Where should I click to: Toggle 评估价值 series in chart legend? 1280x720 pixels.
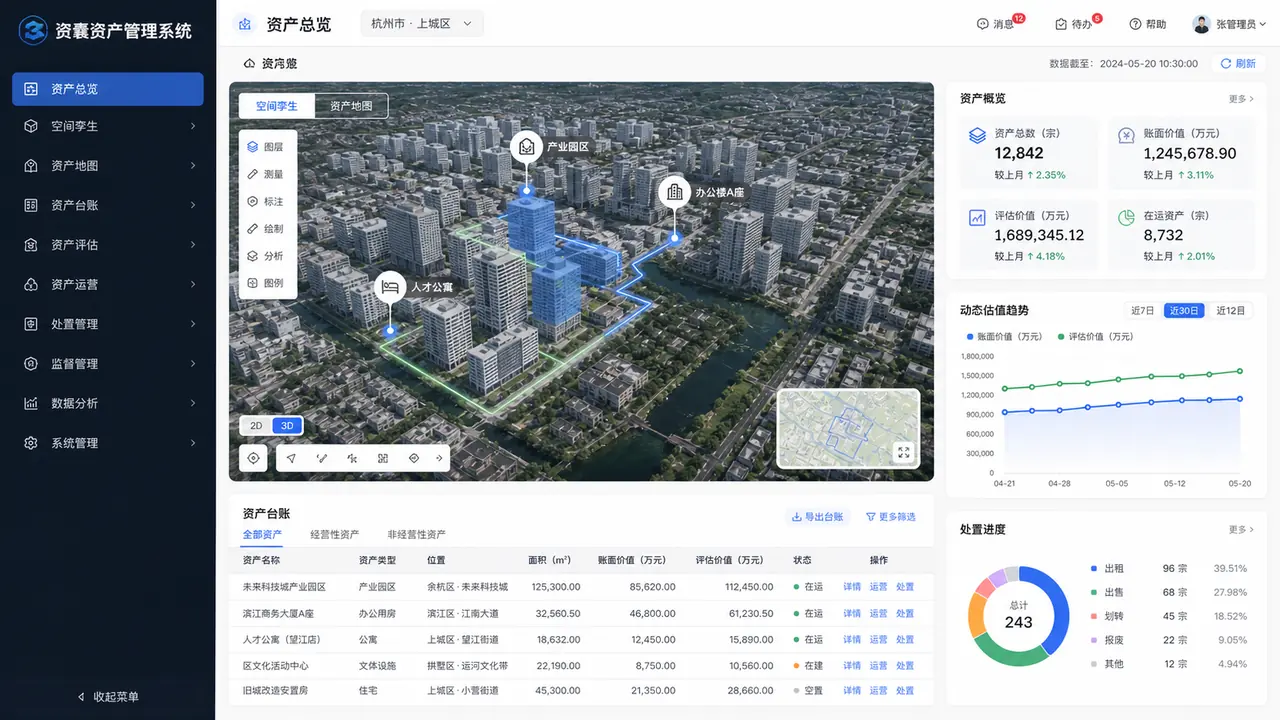[x=1096, y=337]
